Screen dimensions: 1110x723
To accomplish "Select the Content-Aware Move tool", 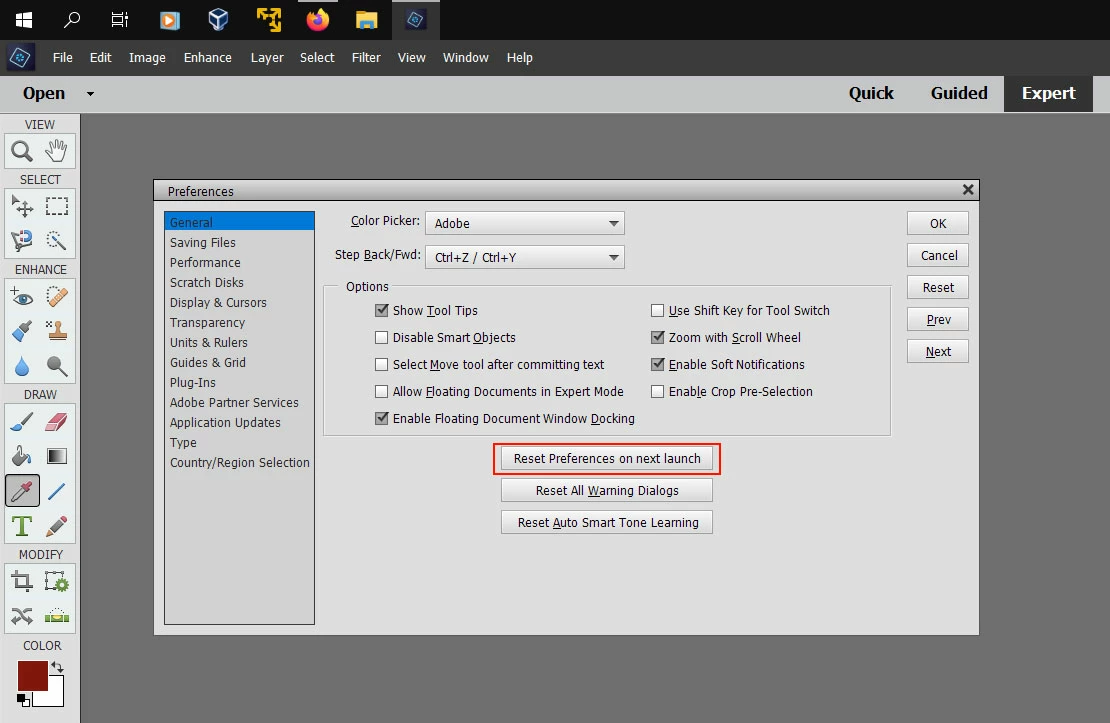I will [22, 616].
